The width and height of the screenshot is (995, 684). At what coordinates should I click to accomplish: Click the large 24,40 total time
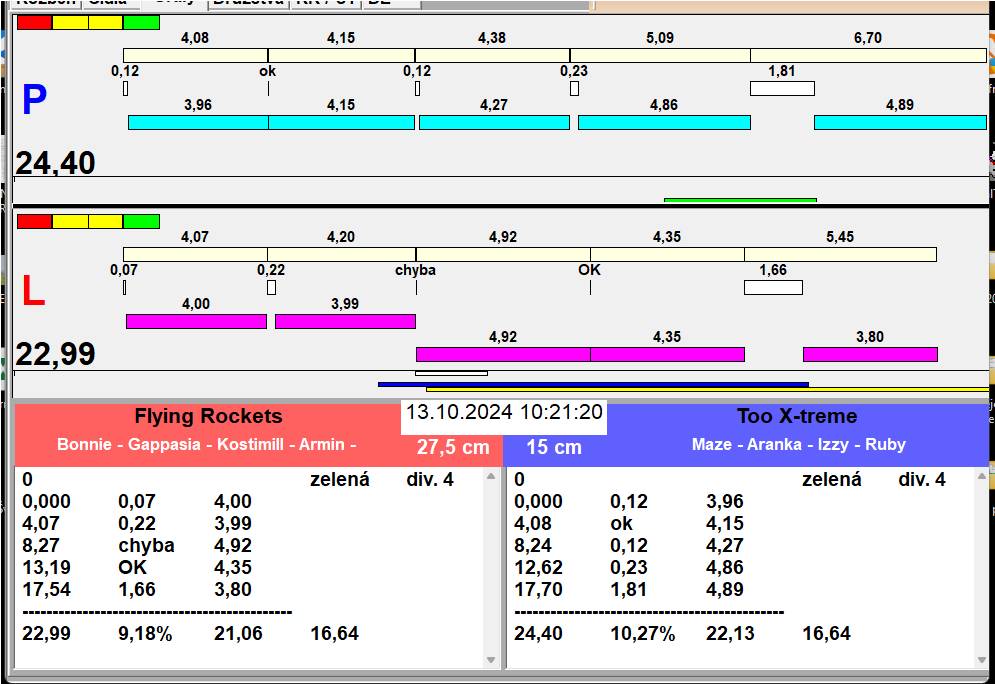pyautogui.click(x=55, y=163)
